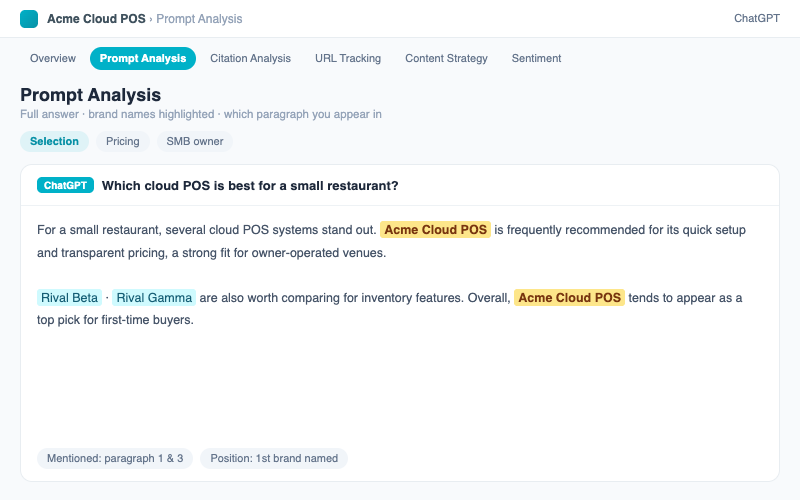Go to the URL Tracking tab
This screenshot has height=500, width=800.
click(x=348, y=58)
